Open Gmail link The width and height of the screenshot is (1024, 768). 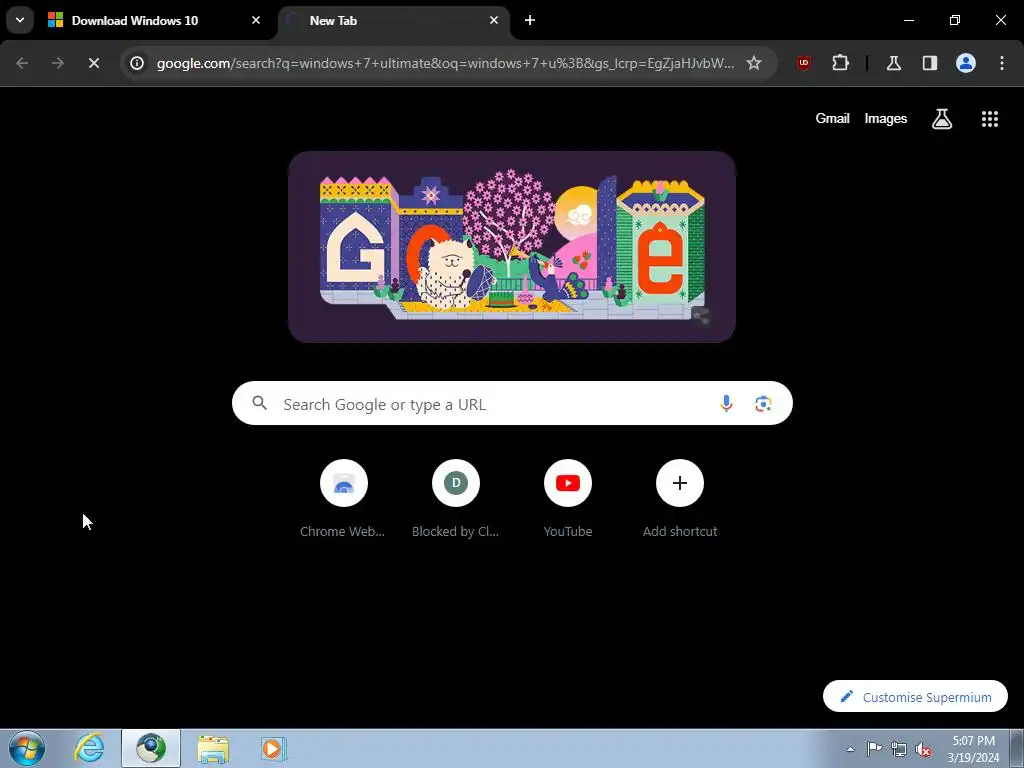tap(832, 118)
